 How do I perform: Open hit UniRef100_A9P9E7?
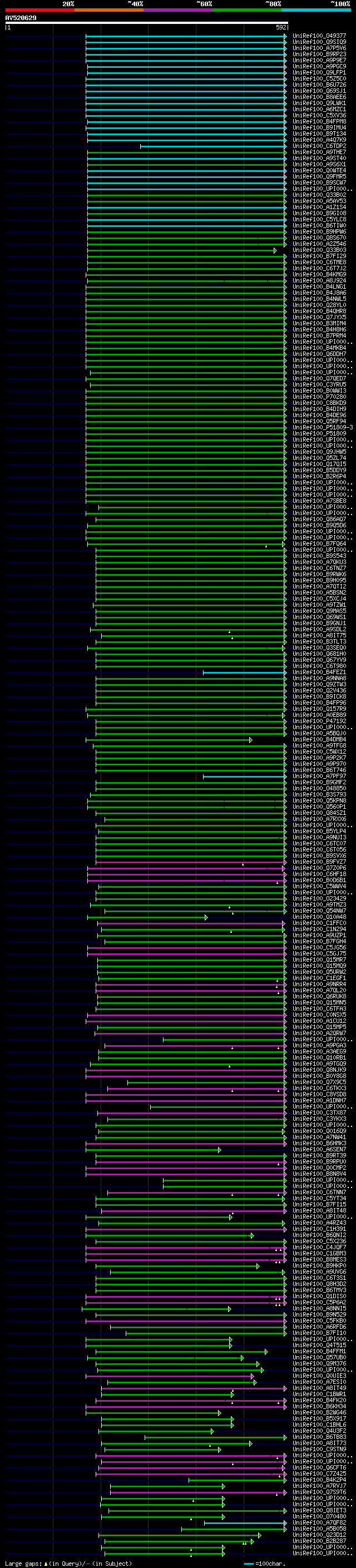(319, 60)
